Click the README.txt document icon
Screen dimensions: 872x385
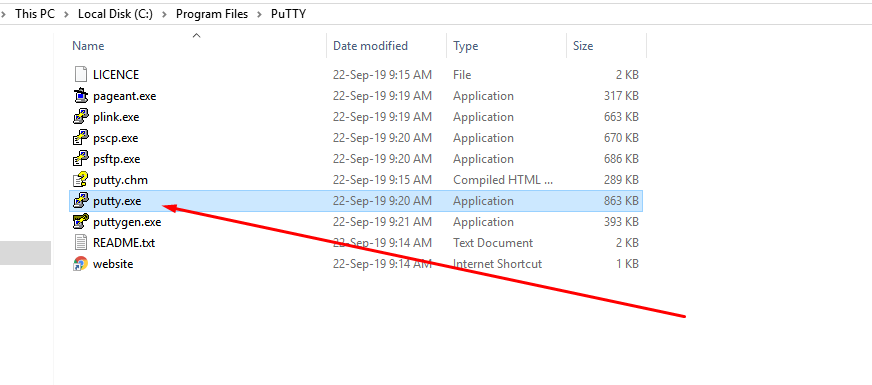81,243
